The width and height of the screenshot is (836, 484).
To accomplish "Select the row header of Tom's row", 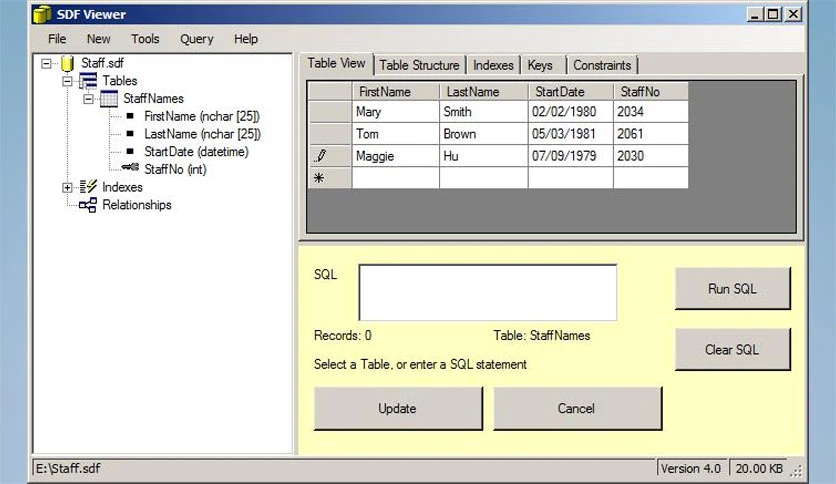I will point(330,134).
